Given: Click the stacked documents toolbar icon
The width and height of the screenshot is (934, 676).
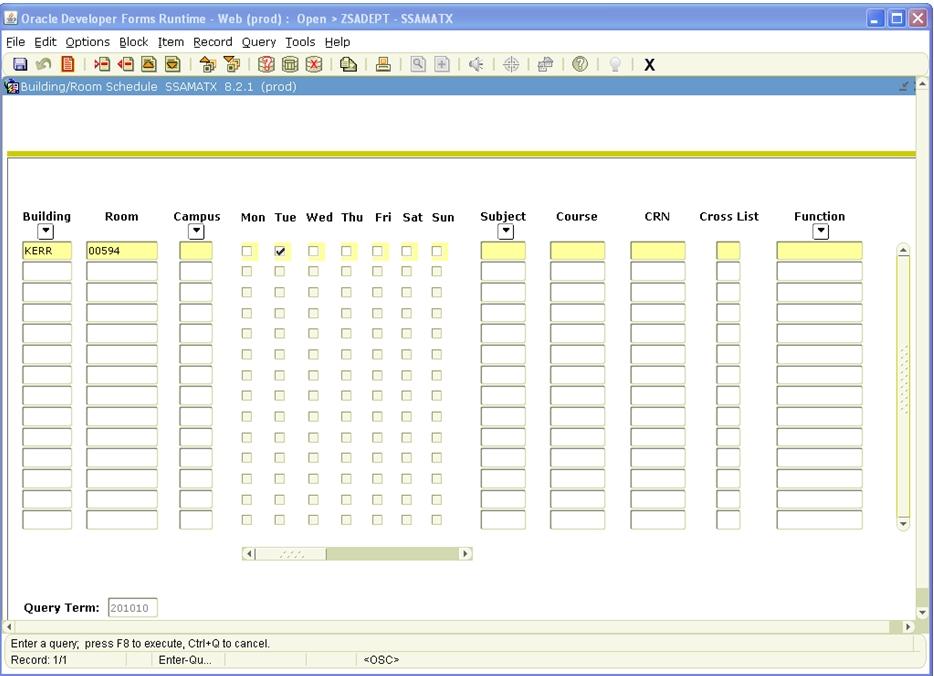Looking at the screenshot, I should pos(348,64).
